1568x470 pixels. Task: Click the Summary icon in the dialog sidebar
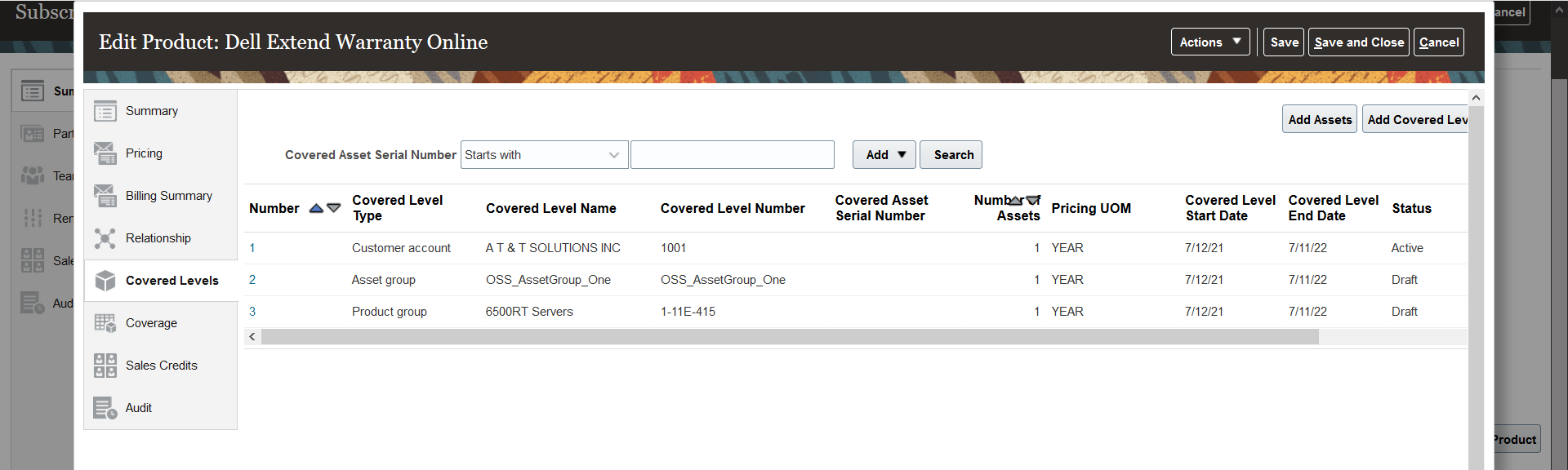tap(105, 111)
